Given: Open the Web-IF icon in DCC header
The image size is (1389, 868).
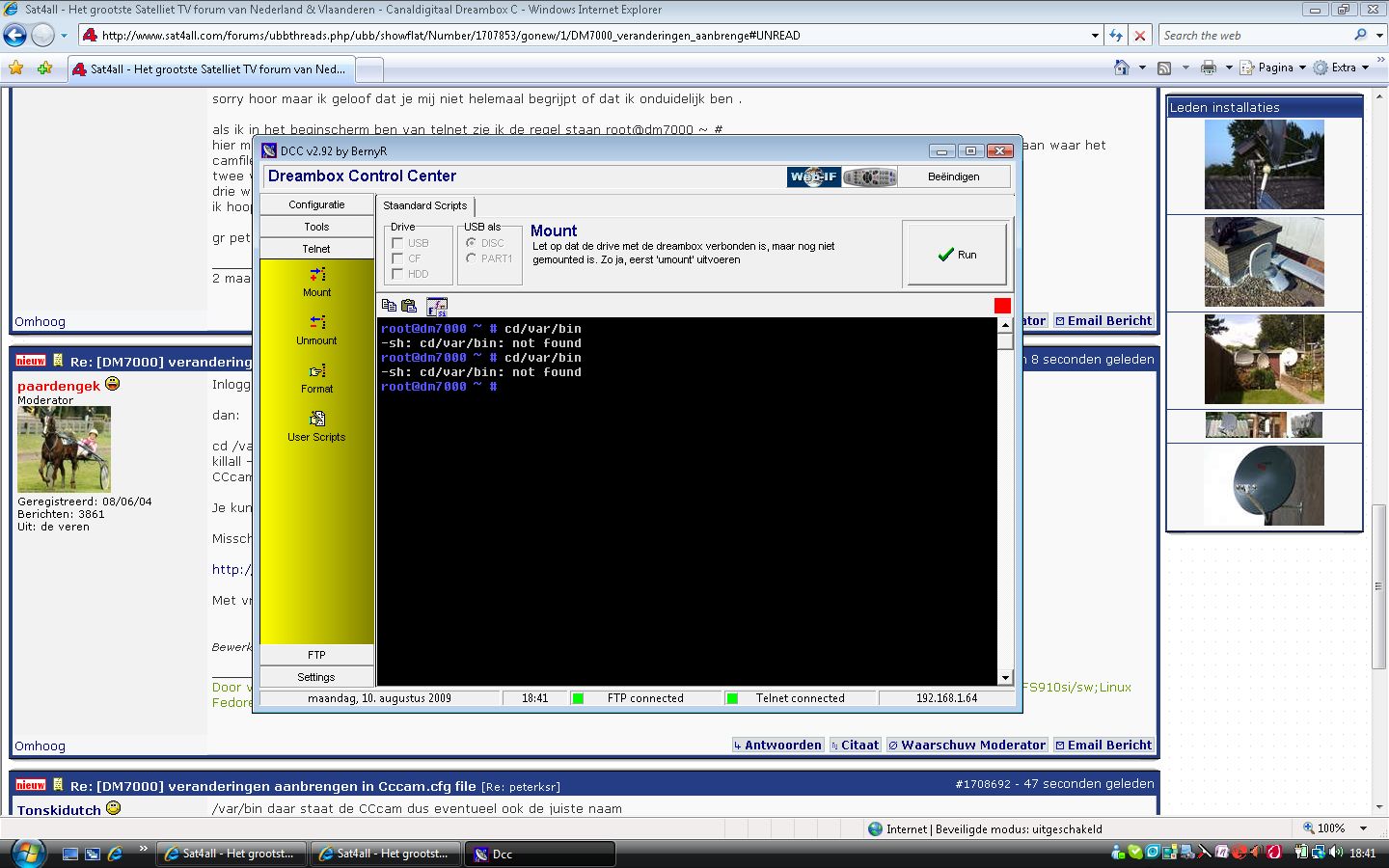Looking at the screenshot, I should (x=813, y=176).
